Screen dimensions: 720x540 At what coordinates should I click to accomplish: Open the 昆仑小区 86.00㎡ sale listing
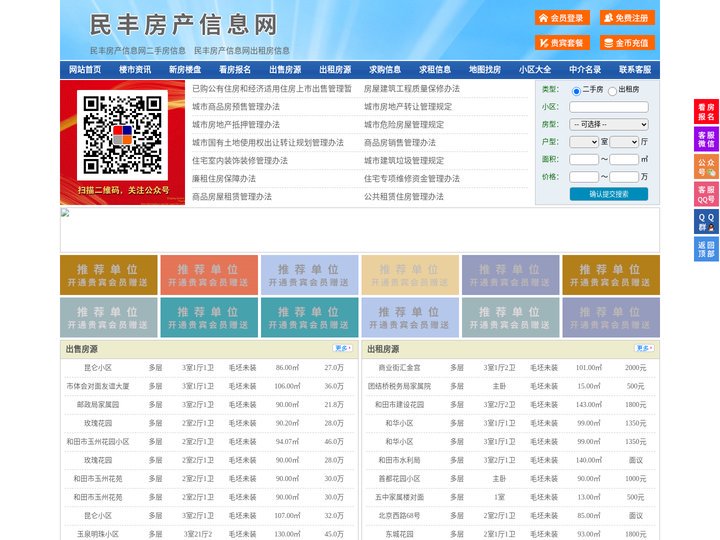98,367
